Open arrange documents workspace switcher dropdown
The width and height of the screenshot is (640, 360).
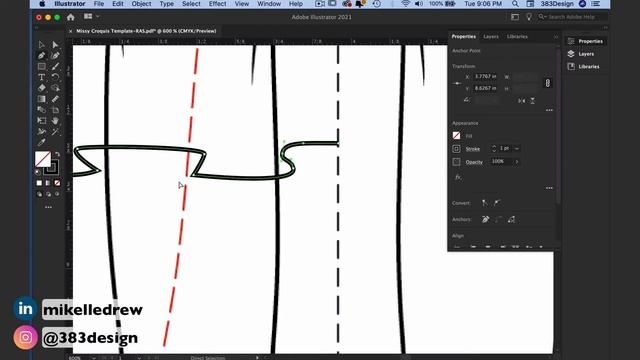click(91, 17)
